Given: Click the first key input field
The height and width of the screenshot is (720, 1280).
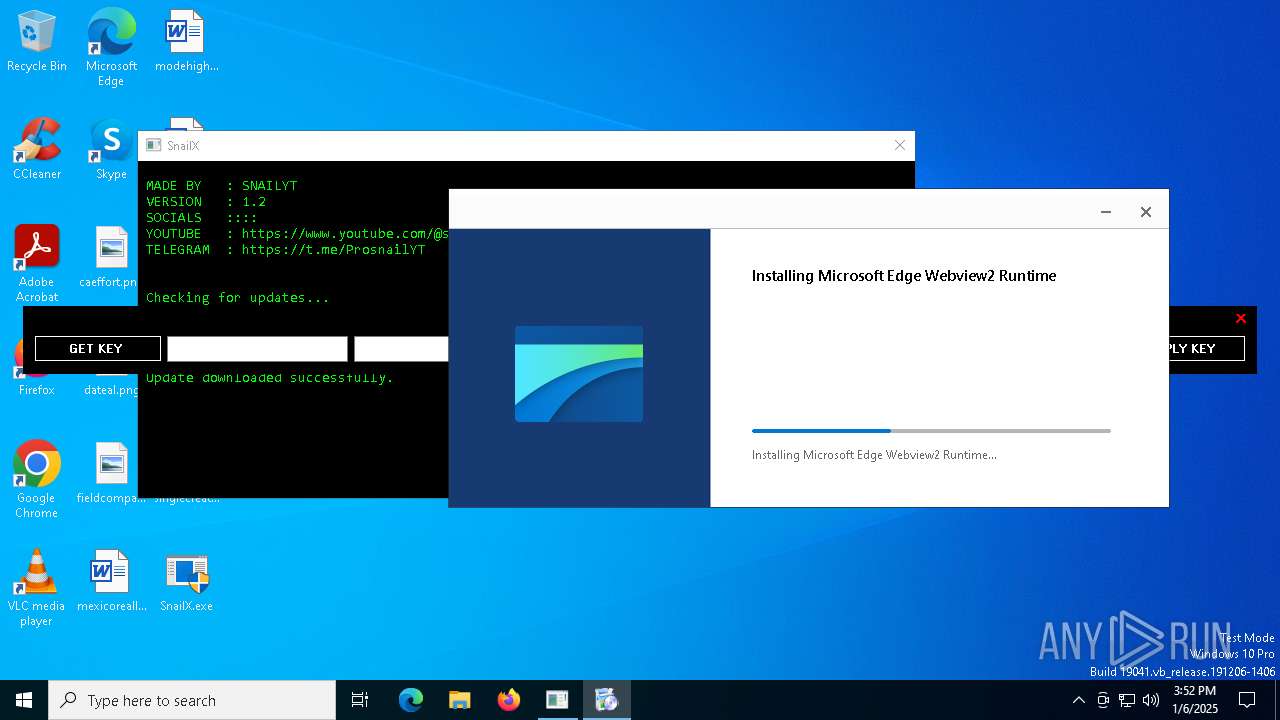Looking at the screenshot, I should [x=257, y=348].
